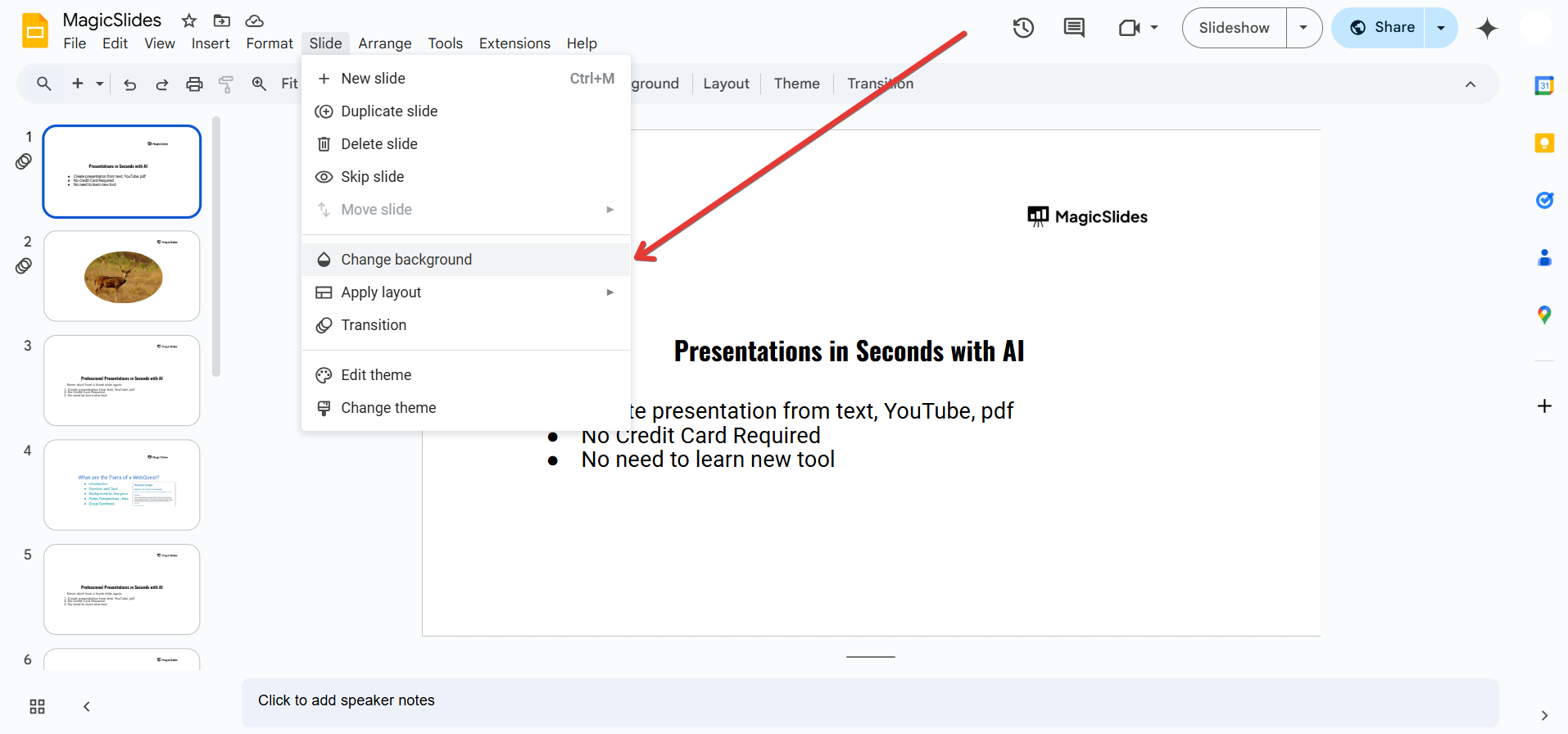Open Google Keep from side panel
The width and height of the screenshot is (1568, 734).
point(1544,143)
